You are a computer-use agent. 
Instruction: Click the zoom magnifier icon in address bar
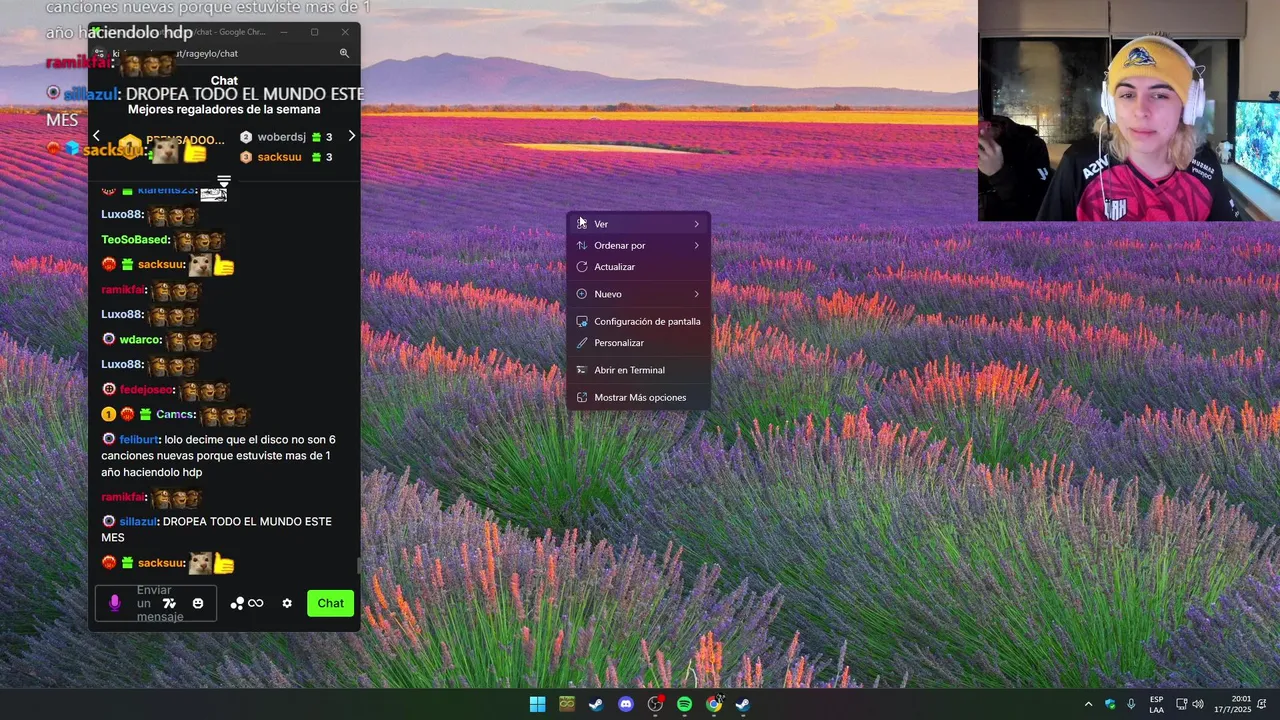(x=344, y=54)
